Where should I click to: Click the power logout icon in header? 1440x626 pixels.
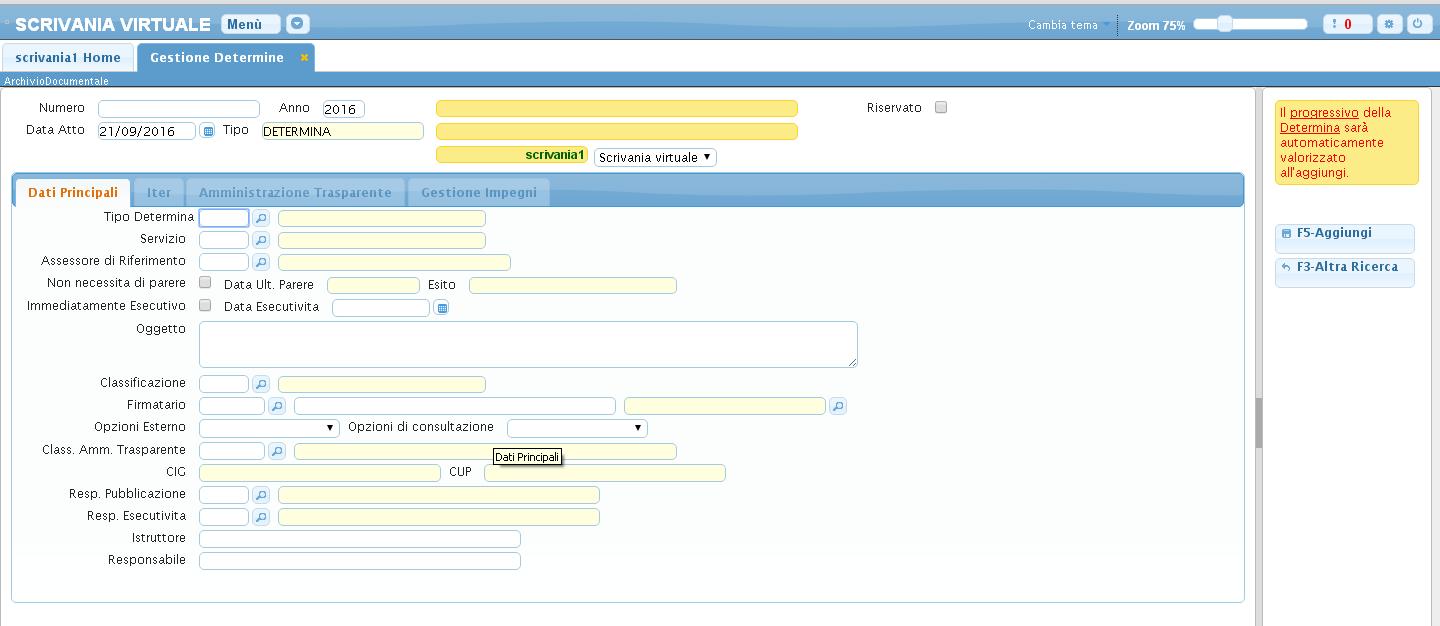tap(1417, 24)
